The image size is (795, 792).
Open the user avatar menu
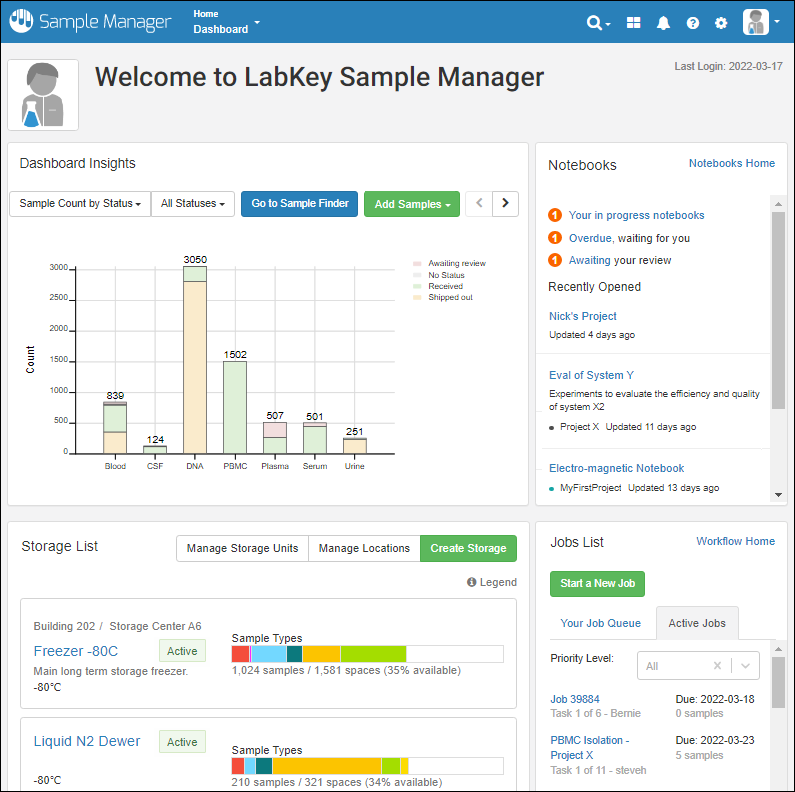coord(760,22)
